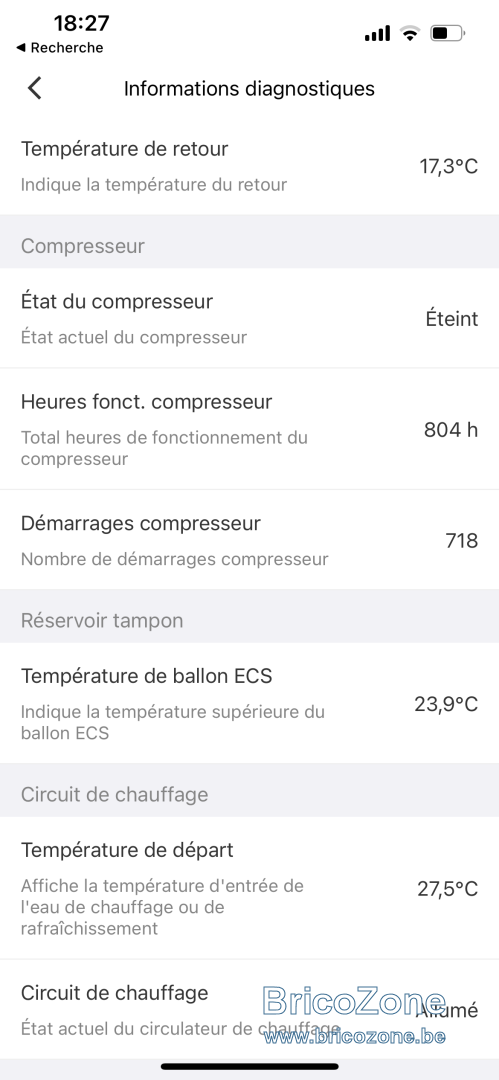Screen dimensions: 499x1080
Task: Return to Recherche app via back link
Action: click(59, 48)
